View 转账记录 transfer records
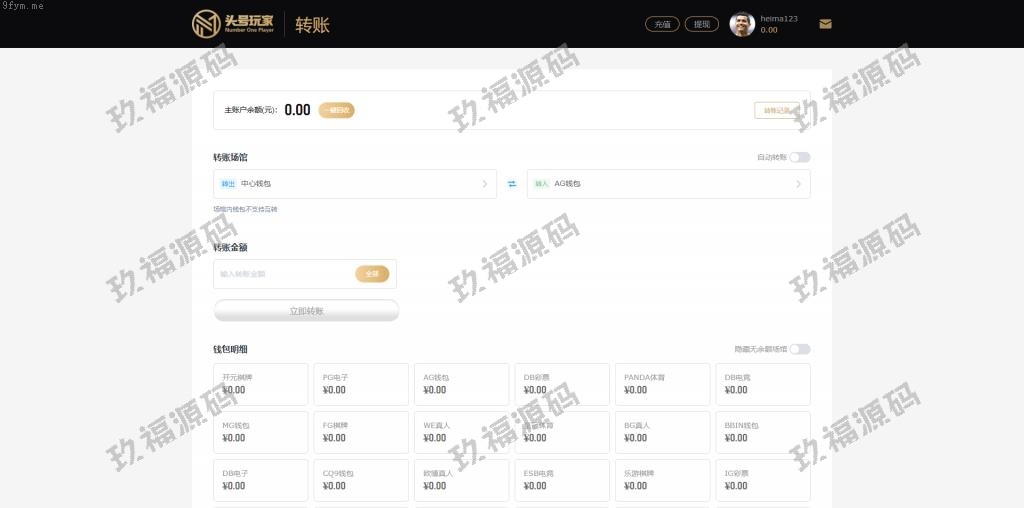 coord(776,110)
